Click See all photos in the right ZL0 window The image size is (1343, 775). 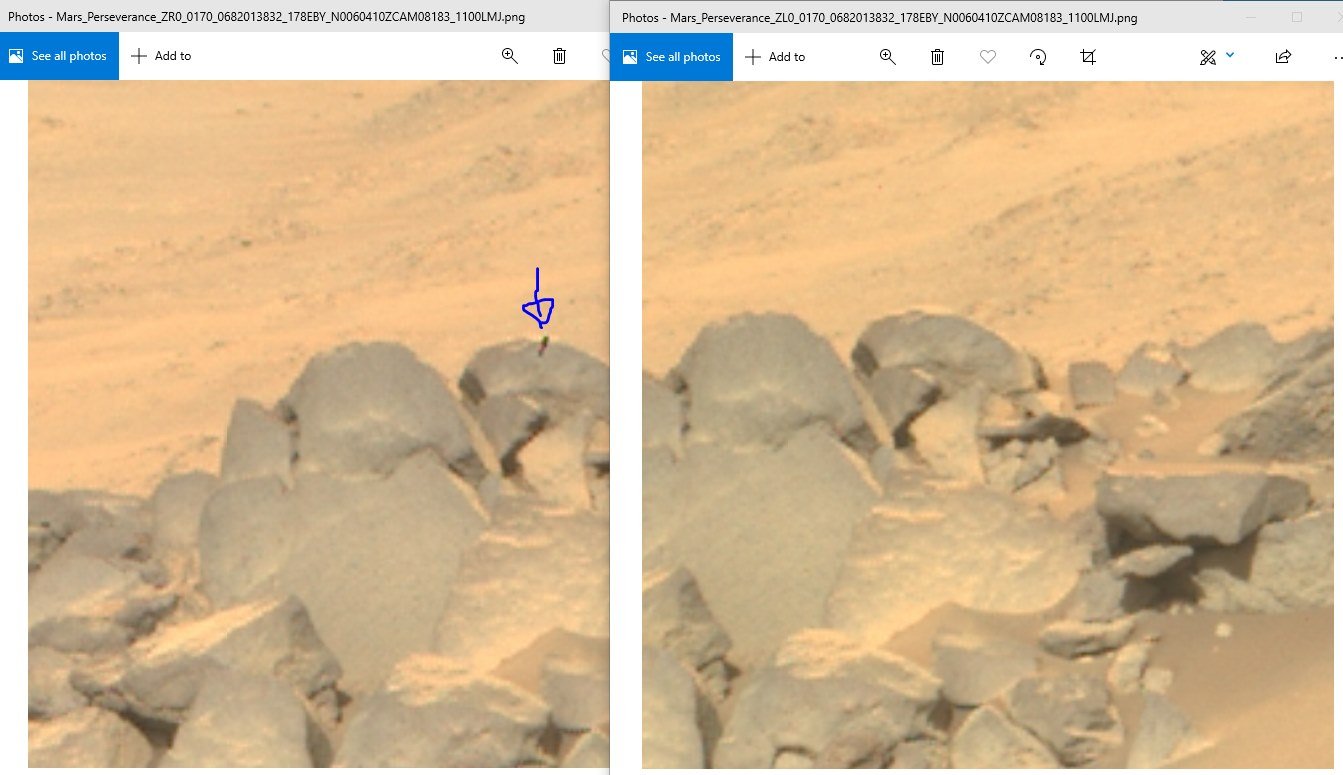(672, 57)
